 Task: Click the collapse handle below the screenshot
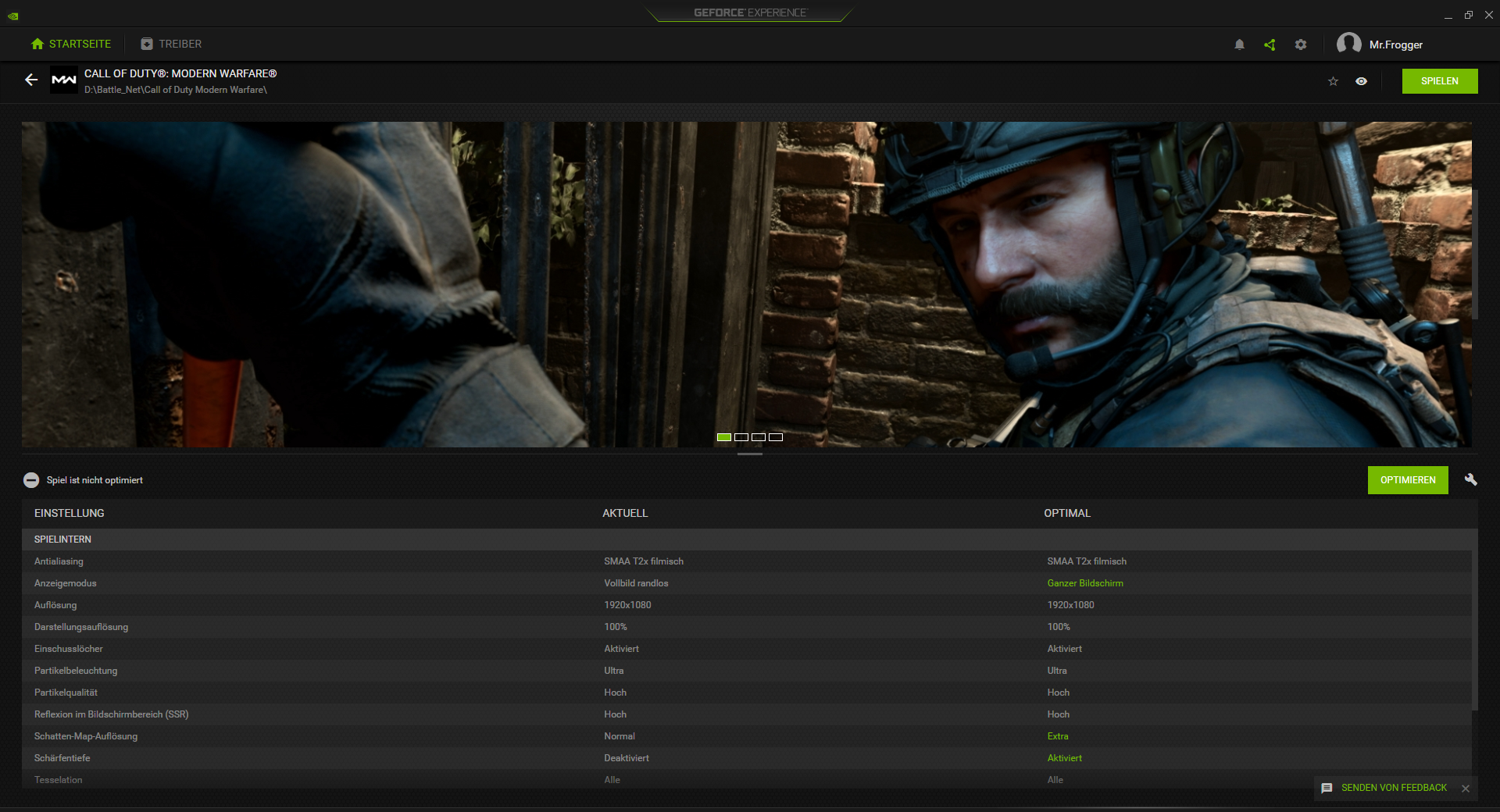[750, 454]
